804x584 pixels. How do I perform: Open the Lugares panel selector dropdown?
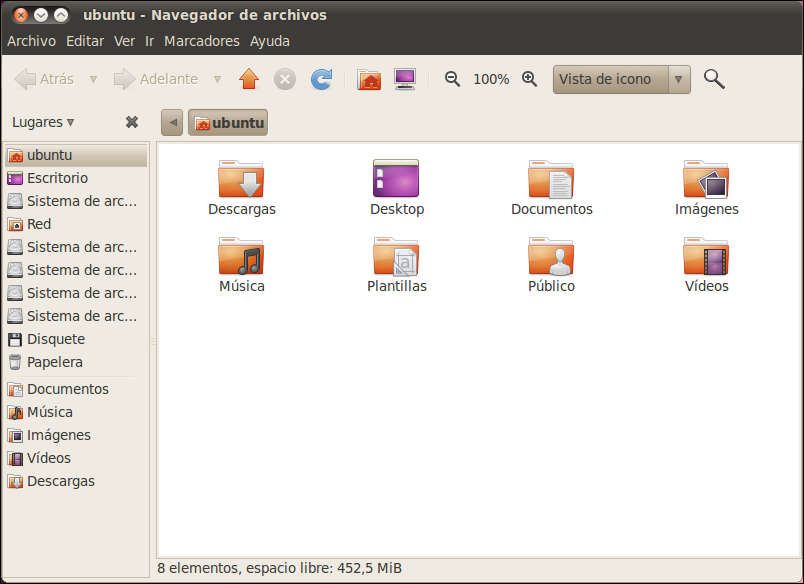click(x=43, y=122)
